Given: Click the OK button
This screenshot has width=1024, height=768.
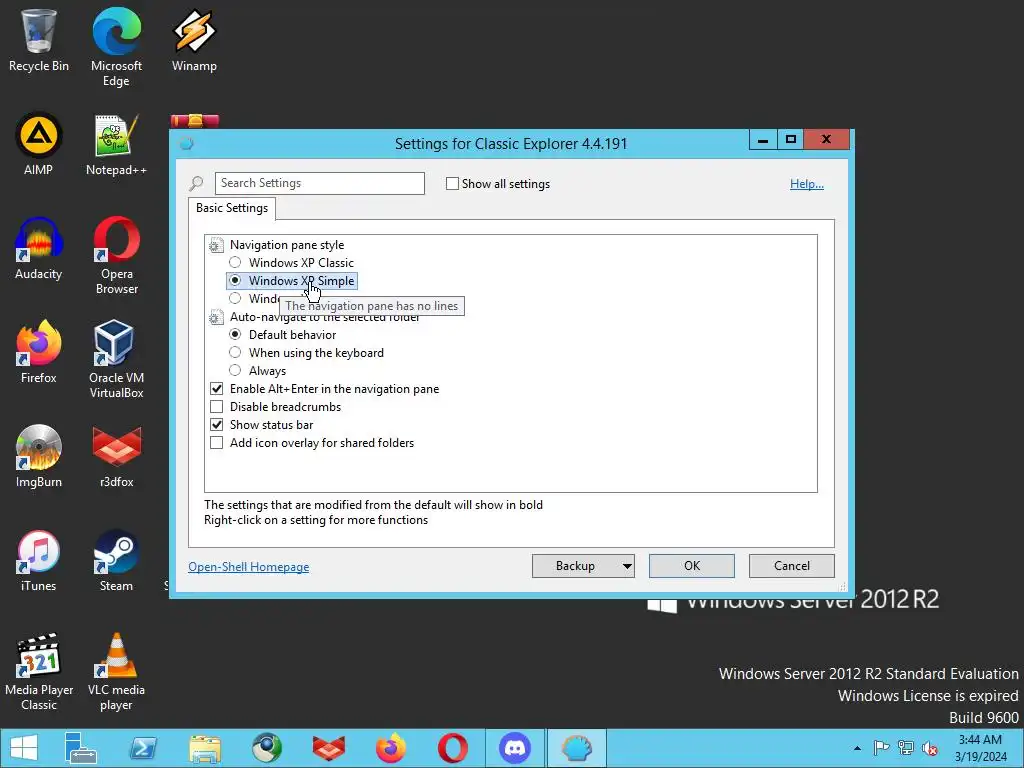Looking at the screenshot, I should click(x=692, y=566).
